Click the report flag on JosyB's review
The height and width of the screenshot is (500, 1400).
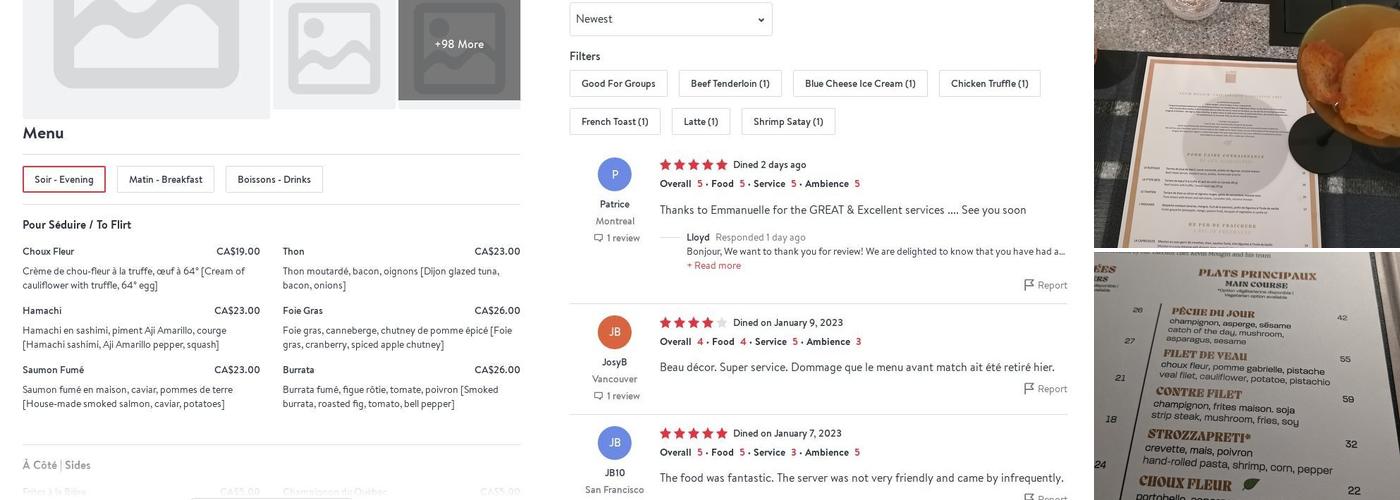[1029, 389]
